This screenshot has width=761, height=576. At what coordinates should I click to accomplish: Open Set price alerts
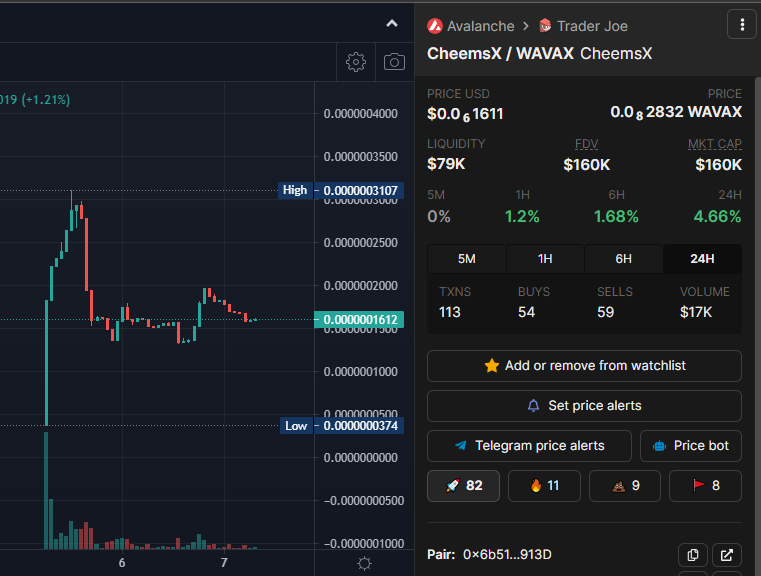584,406
